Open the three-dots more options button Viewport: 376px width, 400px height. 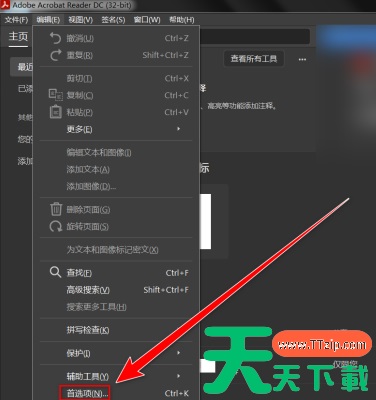click(x=302, y=59)
